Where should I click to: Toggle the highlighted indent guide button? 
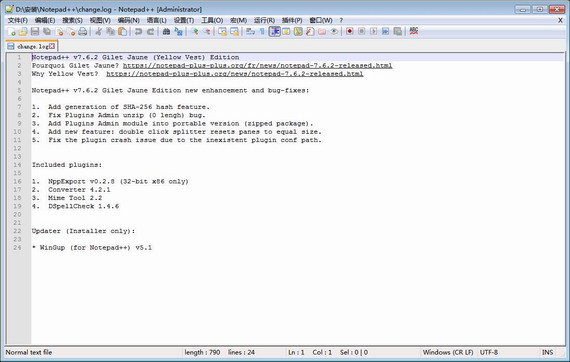[x=274, y=32]
